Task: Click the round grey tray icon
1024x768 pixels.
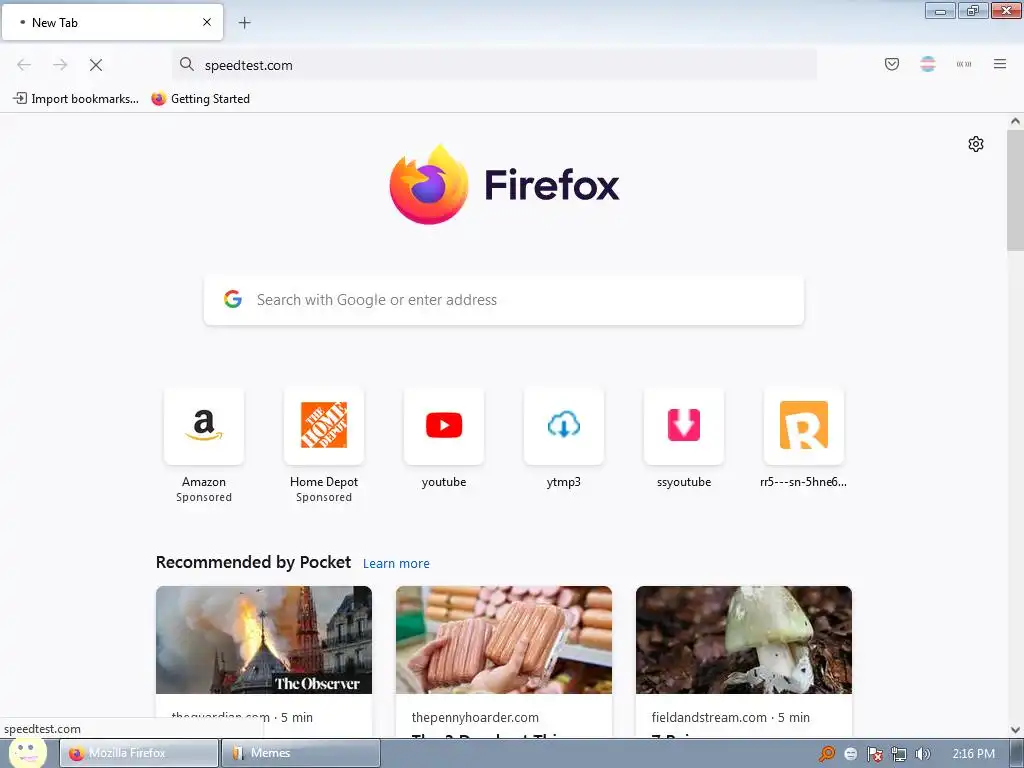Action: (x=850, y=754)
